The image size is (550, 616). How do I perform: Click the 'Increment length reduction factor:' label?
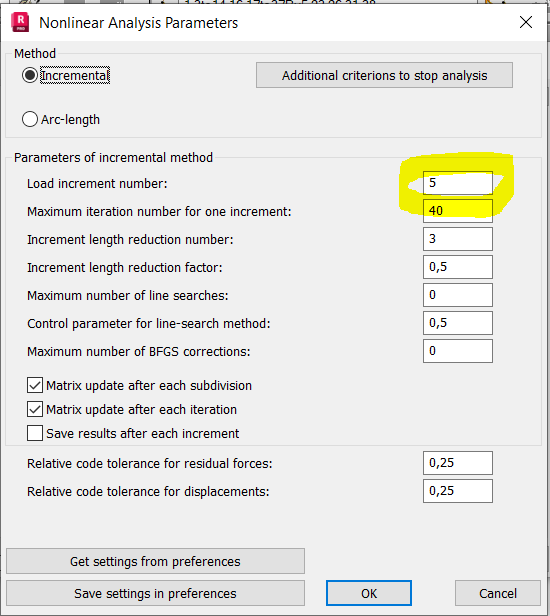pyautogui.click(x=125, y=268)
